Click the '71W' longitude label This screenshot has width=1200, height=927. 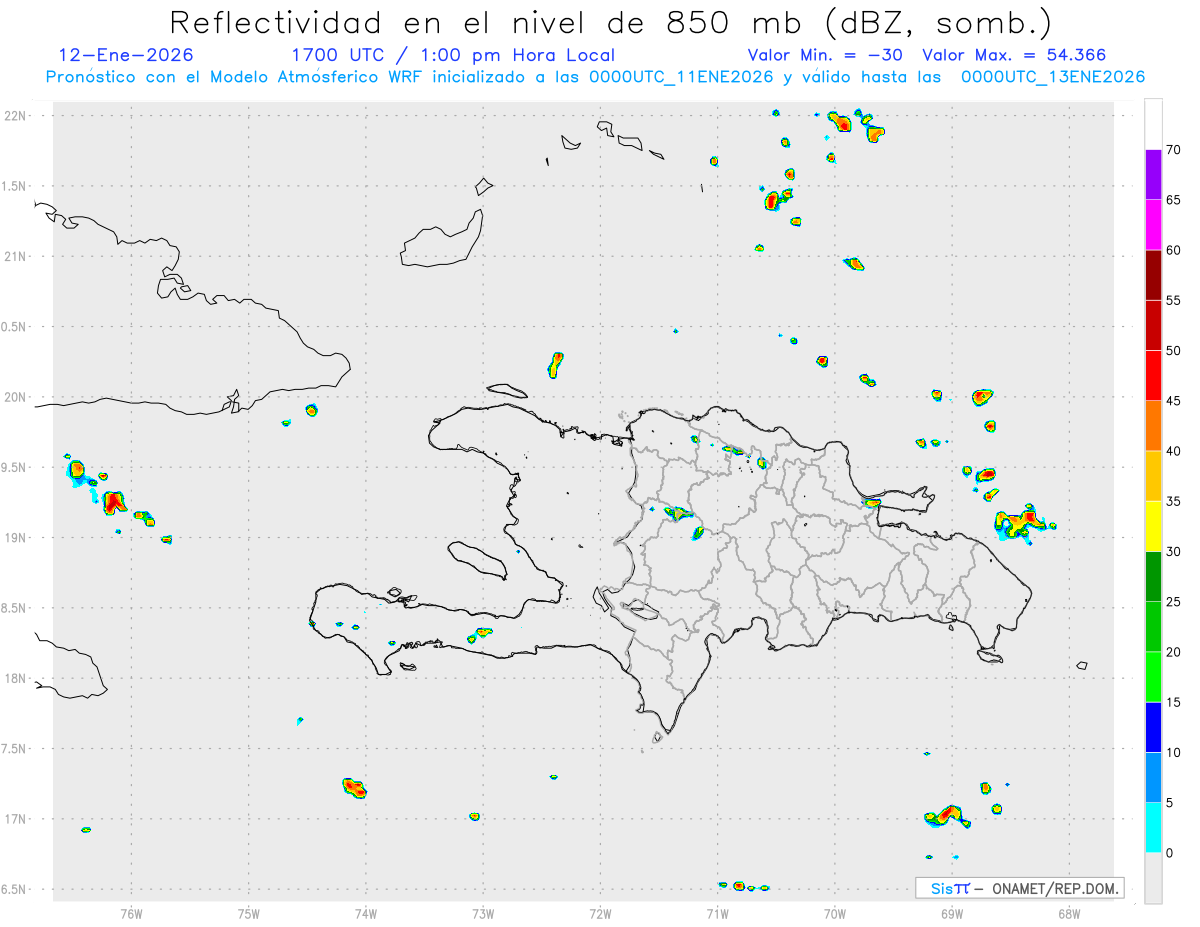click(717, 913)
